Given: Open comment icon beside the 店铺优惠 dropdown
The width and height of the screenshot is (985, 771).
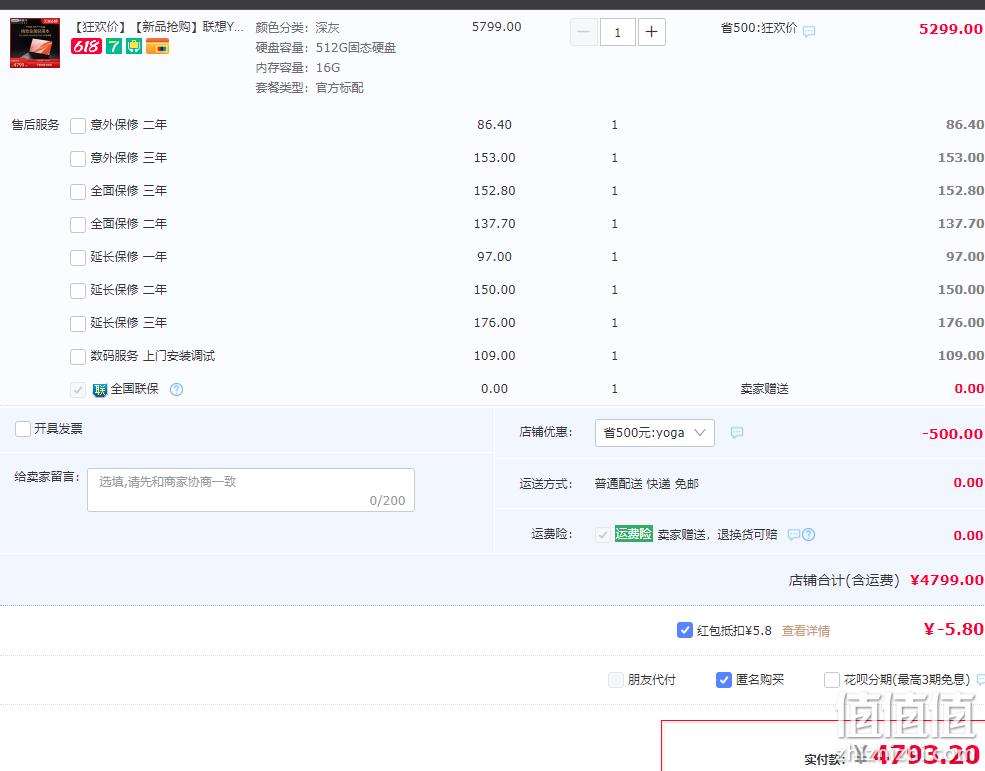Looking at the screenshot, I should coord(737,432).
